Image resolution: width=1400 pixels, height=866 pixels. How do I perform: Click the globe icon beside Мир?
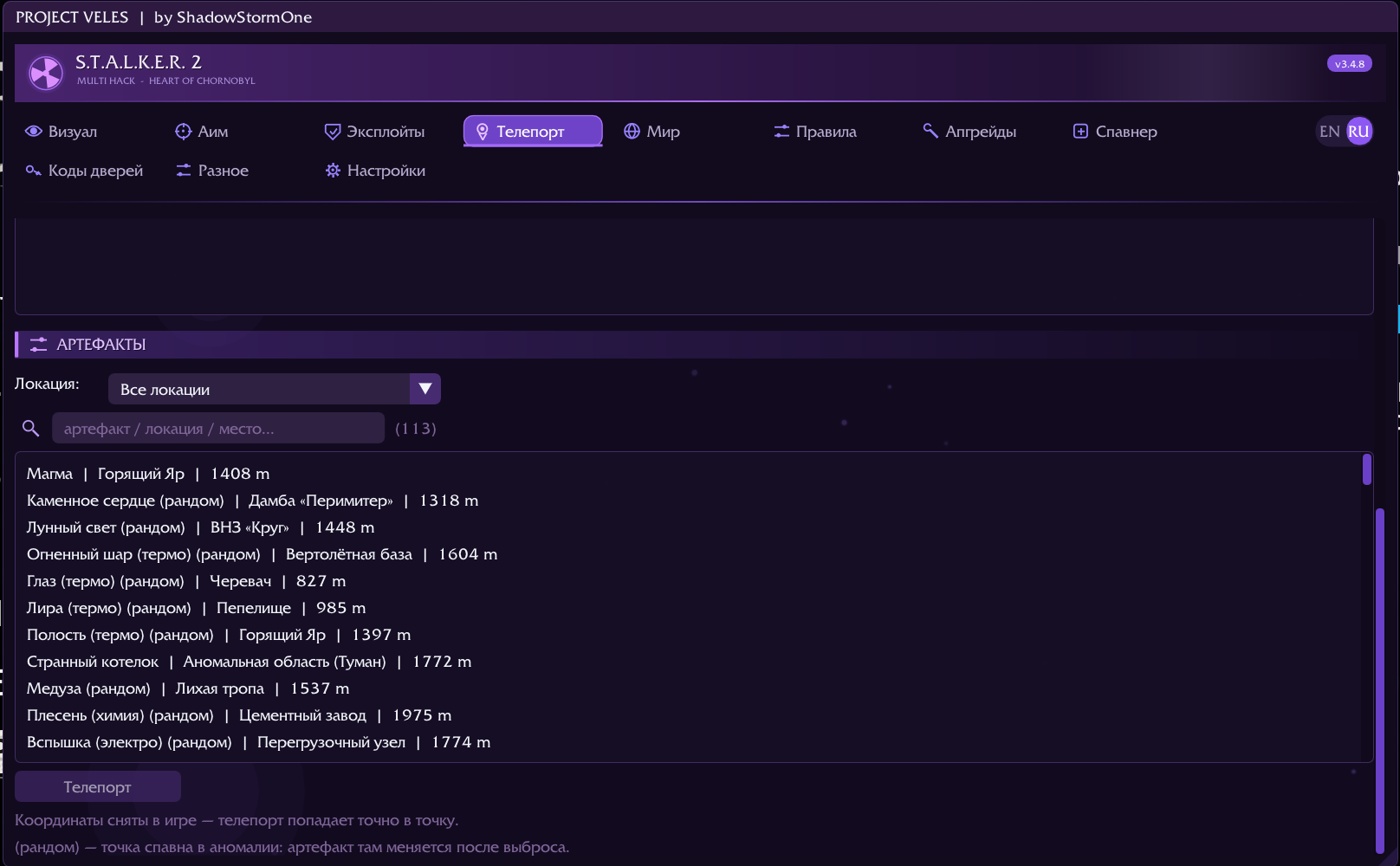click(x=632, y=132)
